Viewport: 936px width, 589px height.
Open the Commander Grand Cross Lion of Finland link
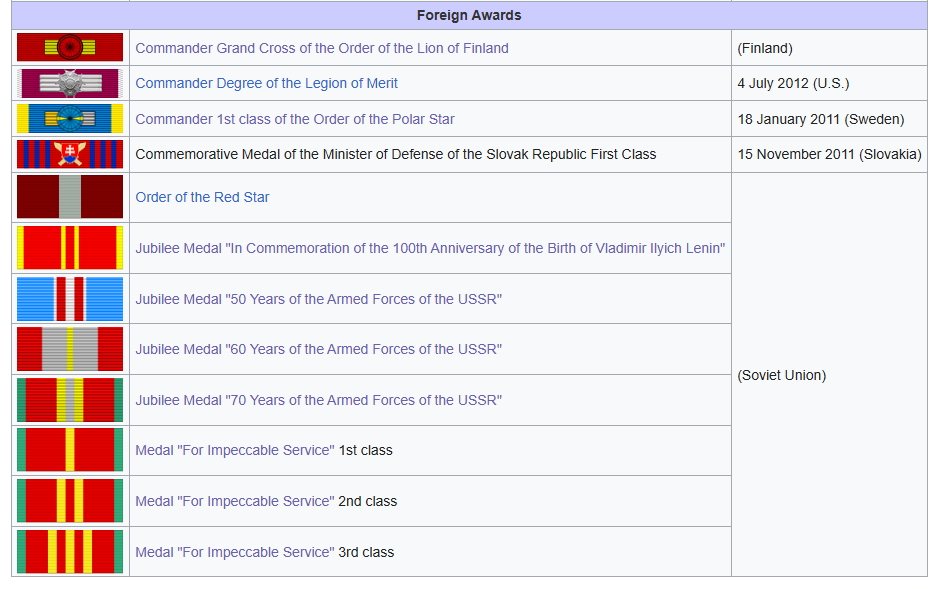pos(322,48)
